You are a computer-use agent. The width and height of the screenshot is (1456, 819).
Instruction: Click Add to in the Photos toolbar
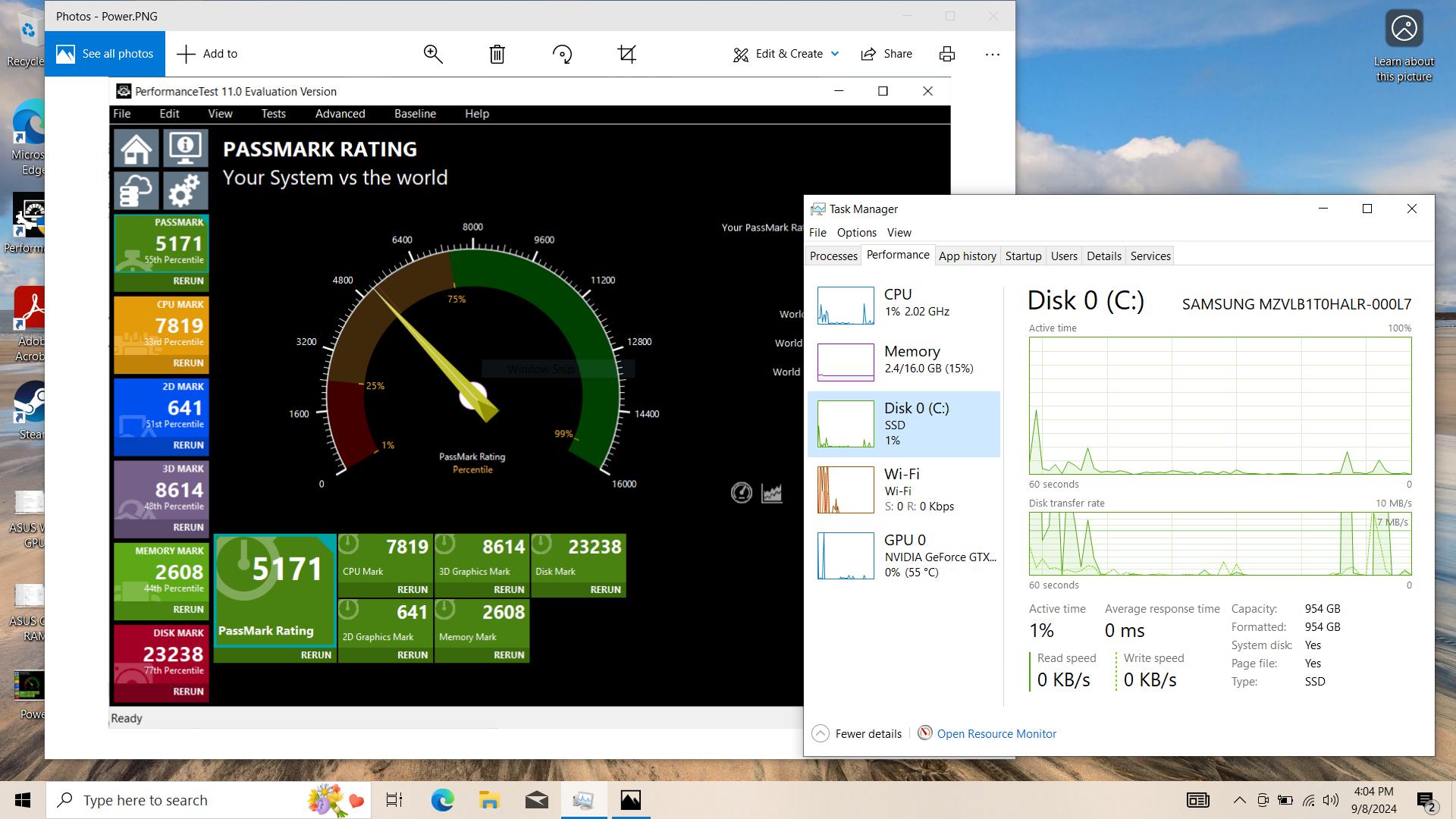click(207, 54)
